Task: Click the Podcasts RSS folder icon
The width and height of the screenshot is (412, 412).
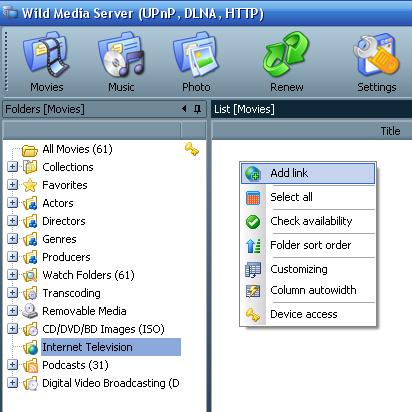Action: [x=30, y=365]
